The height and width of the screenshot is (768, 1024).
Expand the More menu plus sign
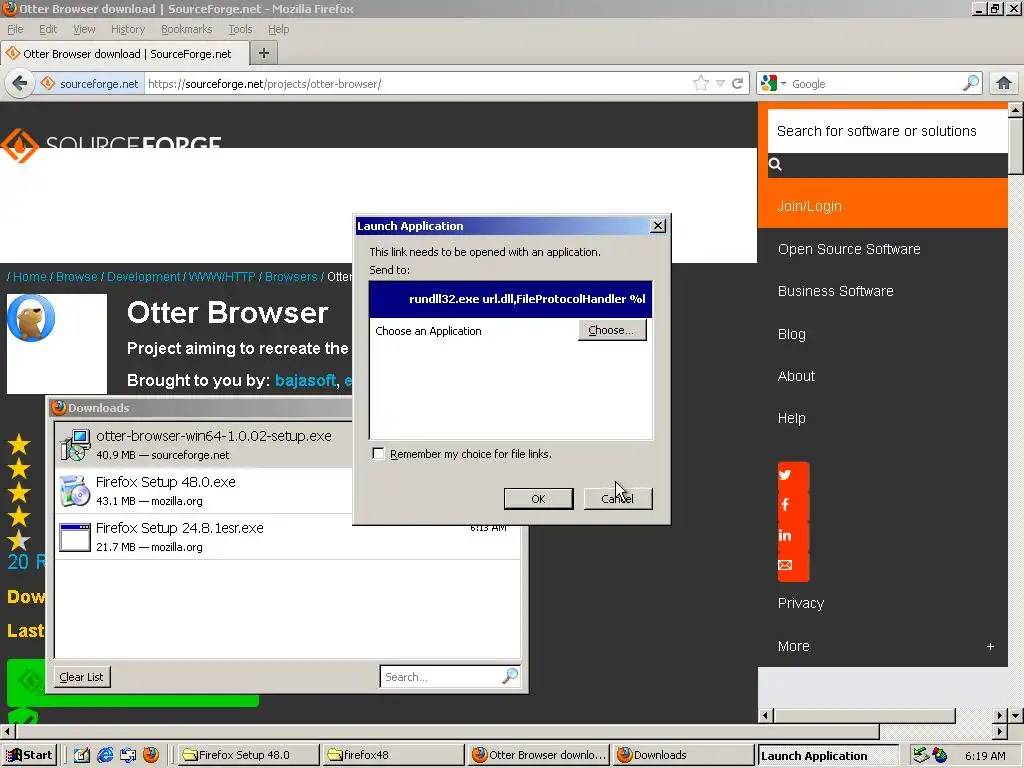tap(990, 646)
